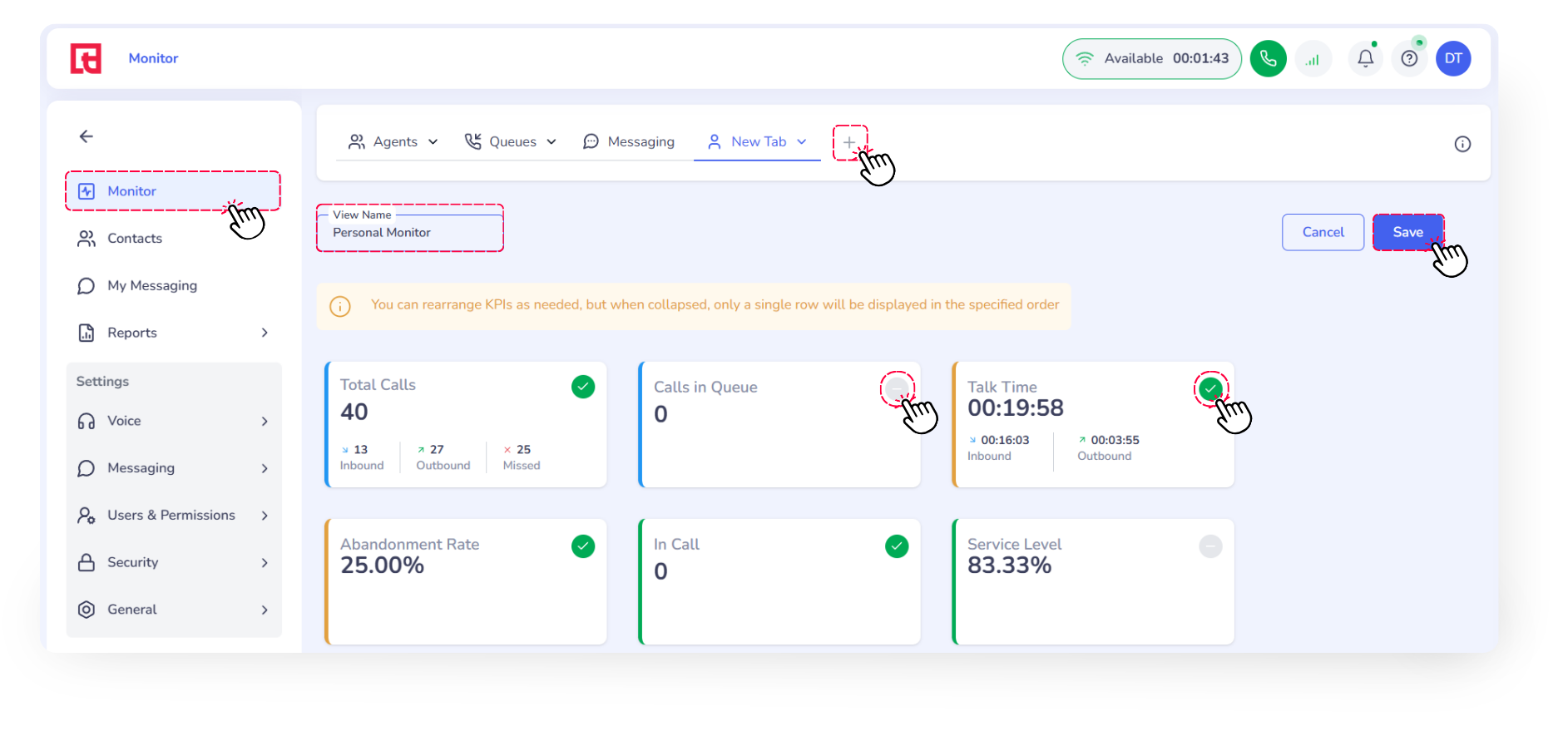The height and width of the screenshot is (731, 1568).
Task: Open Contacts in the sidebar
Action: [135, 239]
